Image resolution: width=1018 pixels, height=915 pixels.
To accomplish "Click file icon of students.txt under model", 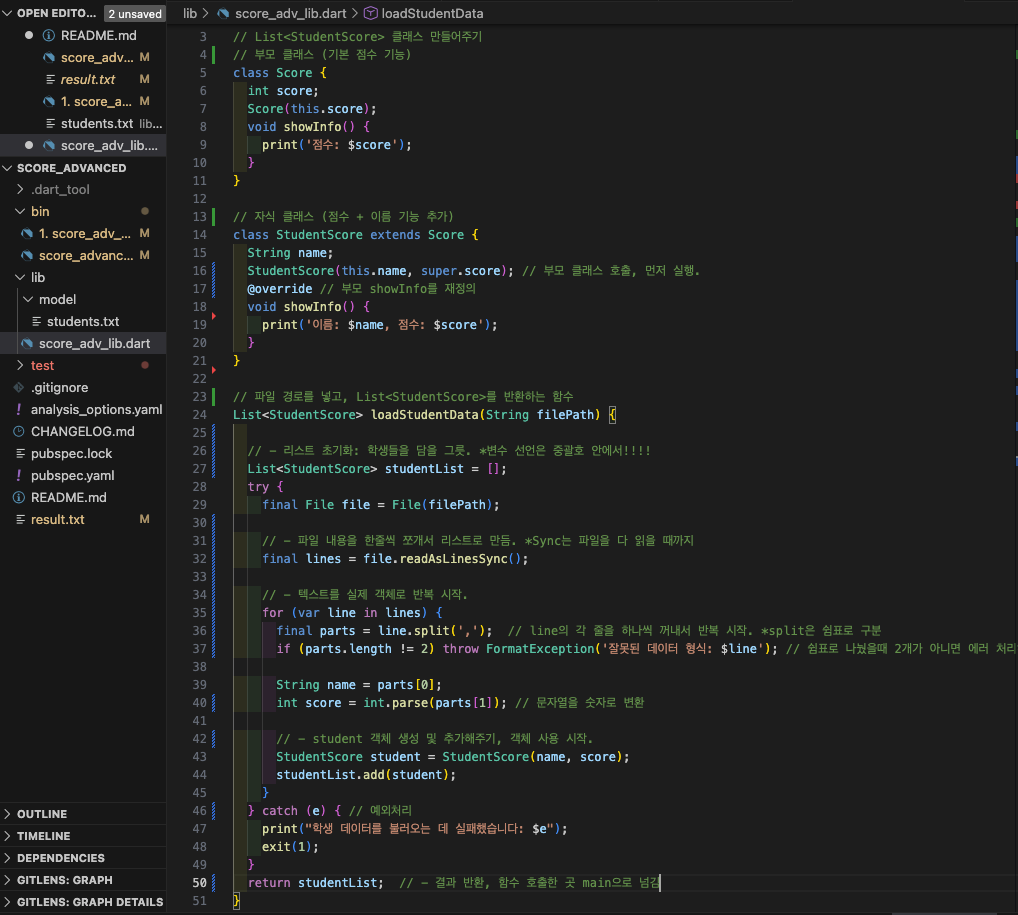I will coord(36,321).
